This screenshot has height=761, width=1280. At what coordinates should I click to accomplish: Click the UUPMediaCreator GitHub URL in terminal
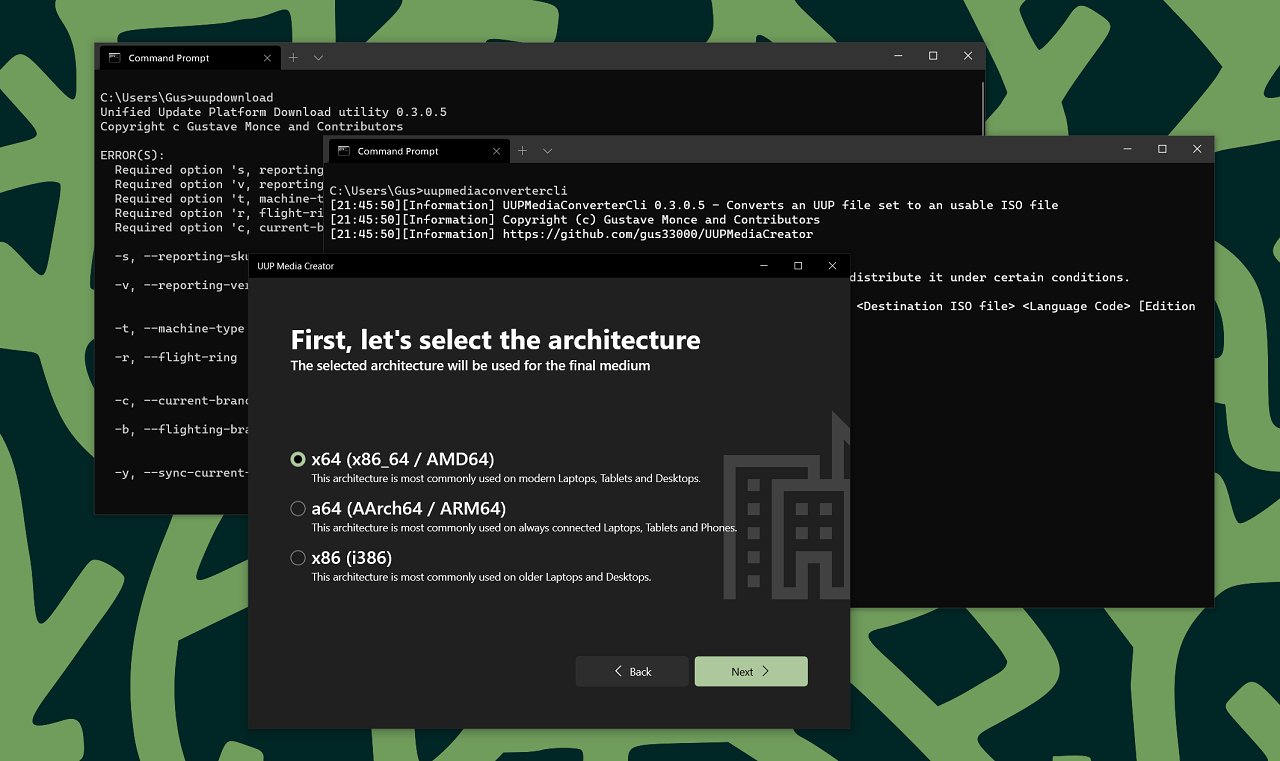pyautogui.click(x=658, y=234)
